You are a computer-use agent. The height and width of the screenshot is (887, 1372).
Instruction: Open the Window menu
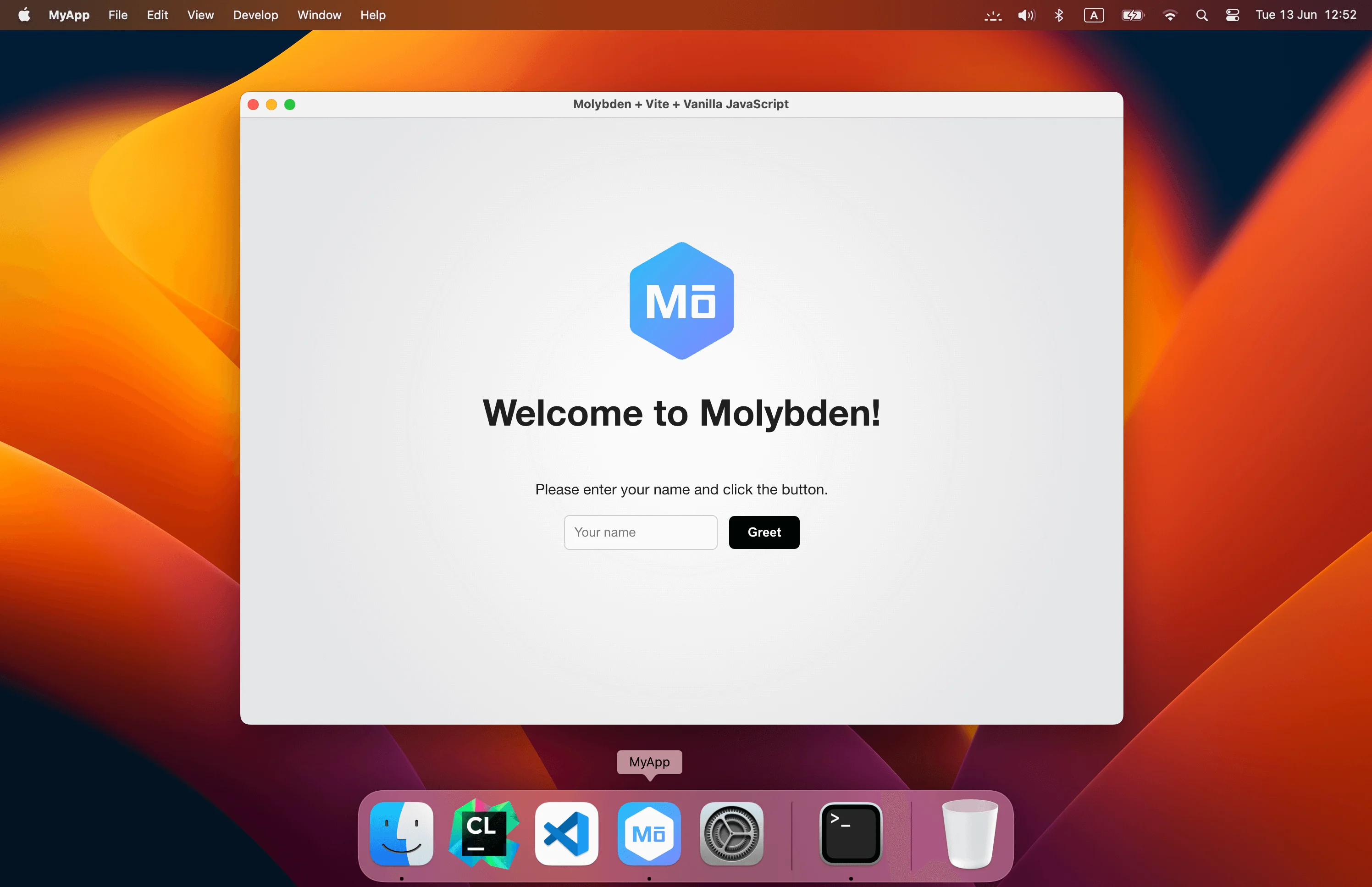click(320, 15)
